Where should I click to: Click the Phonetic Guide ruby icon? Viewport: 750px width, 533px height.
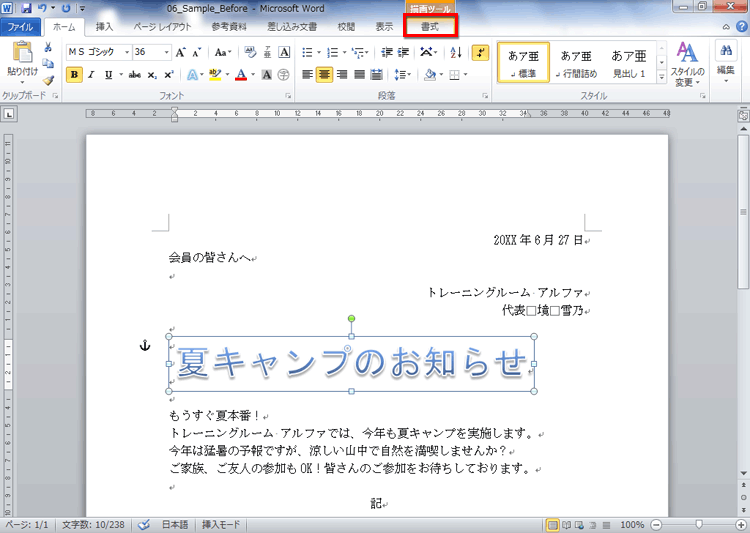click(x=267, y=52)
